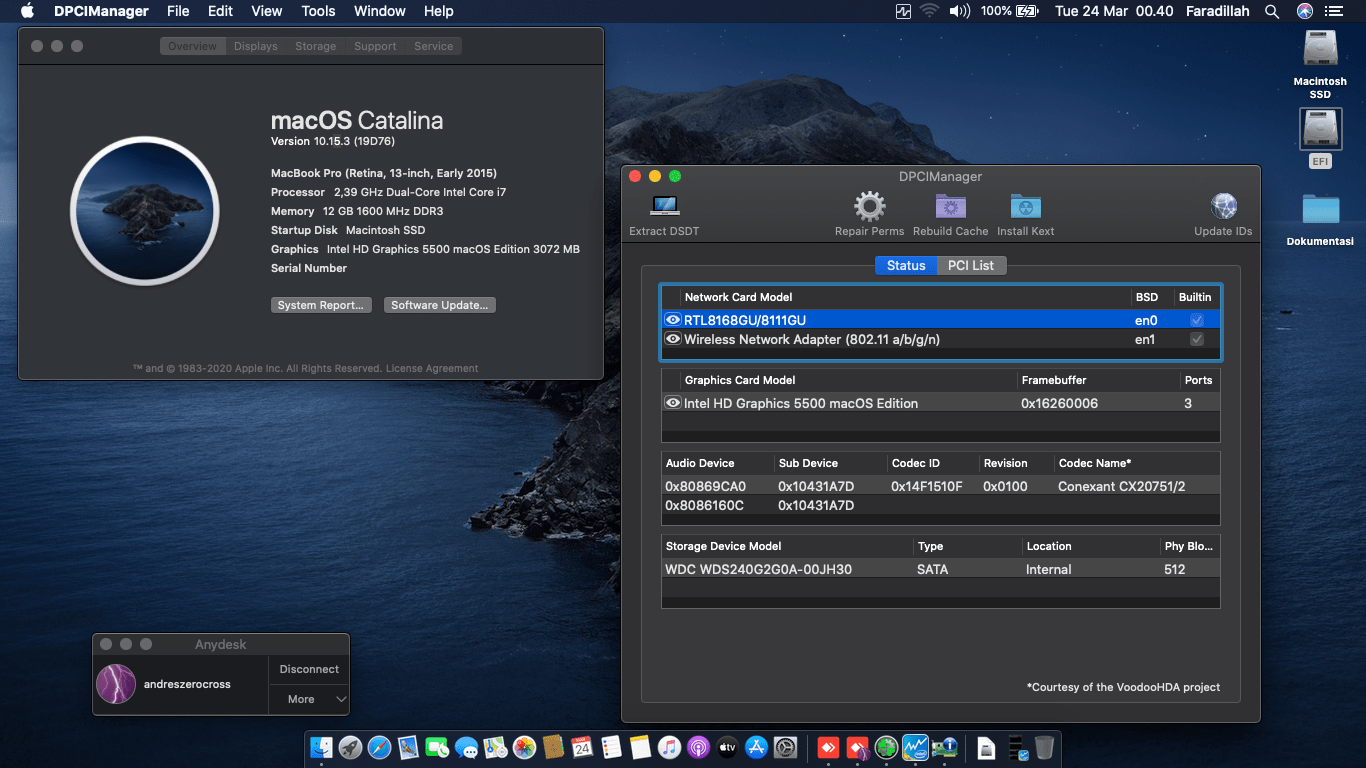Screen dimensions: 1366x768
Task: Click eye icon beside RTL8168GU/8111GU
Action: tap(673, 320)
